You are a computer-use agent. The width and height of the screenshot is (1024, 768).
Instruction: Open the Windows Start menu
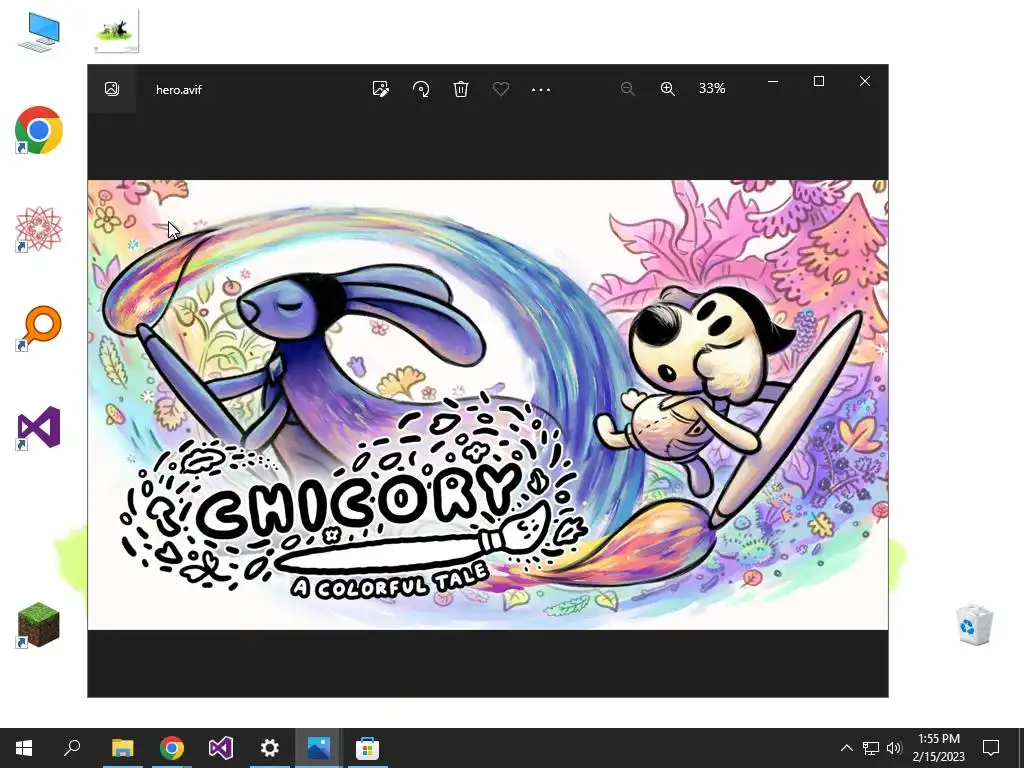click(x=24, y=748)
